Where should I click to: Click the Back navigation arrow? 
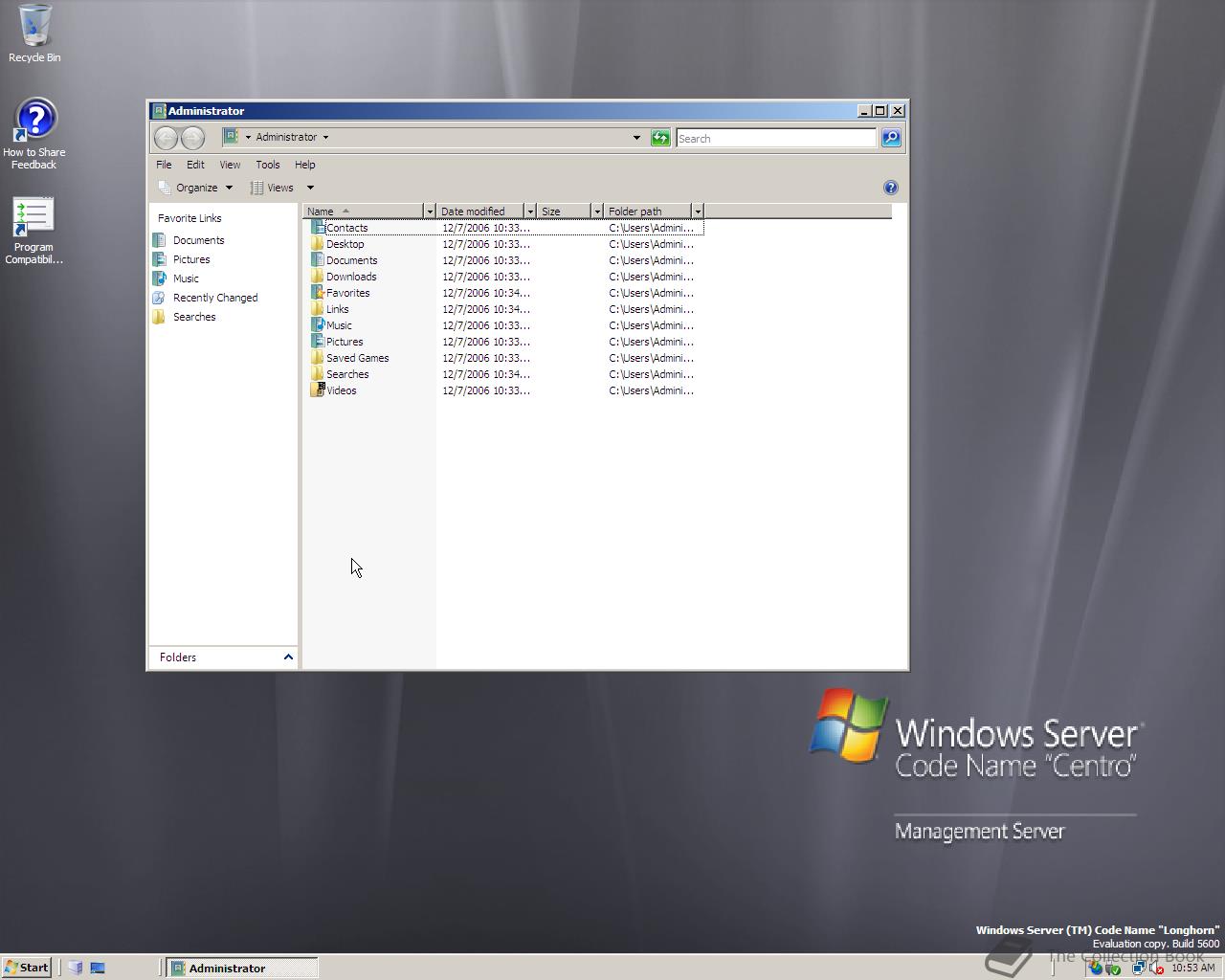pos(166,138)
